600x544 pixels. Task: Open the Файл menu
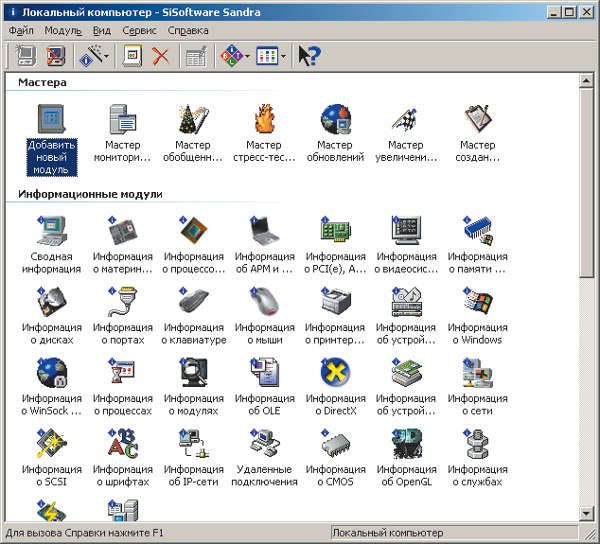[21, 30]
